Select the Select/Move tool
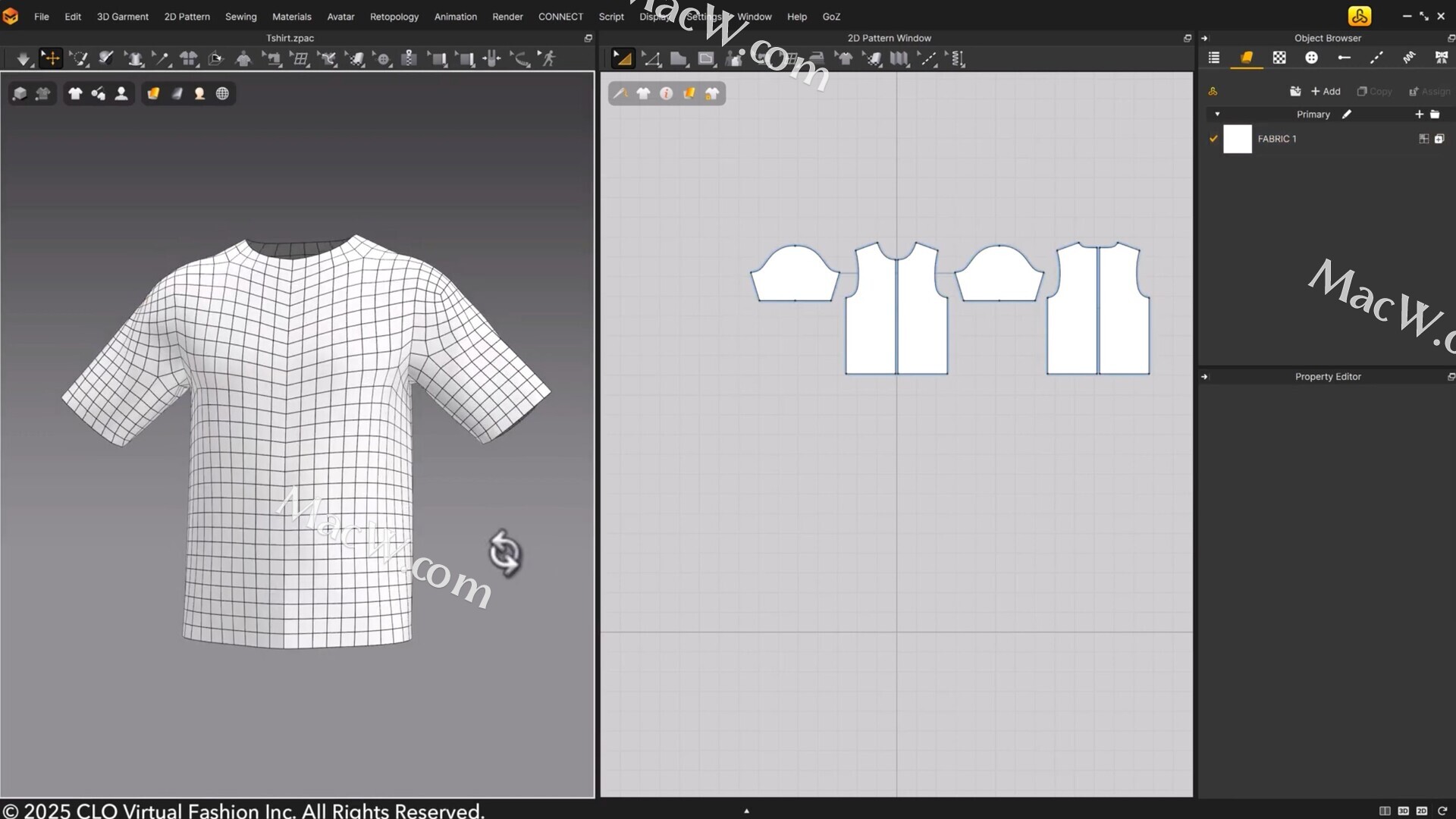This screenshot has width=1456, height=819. click(x=51, y=58)
